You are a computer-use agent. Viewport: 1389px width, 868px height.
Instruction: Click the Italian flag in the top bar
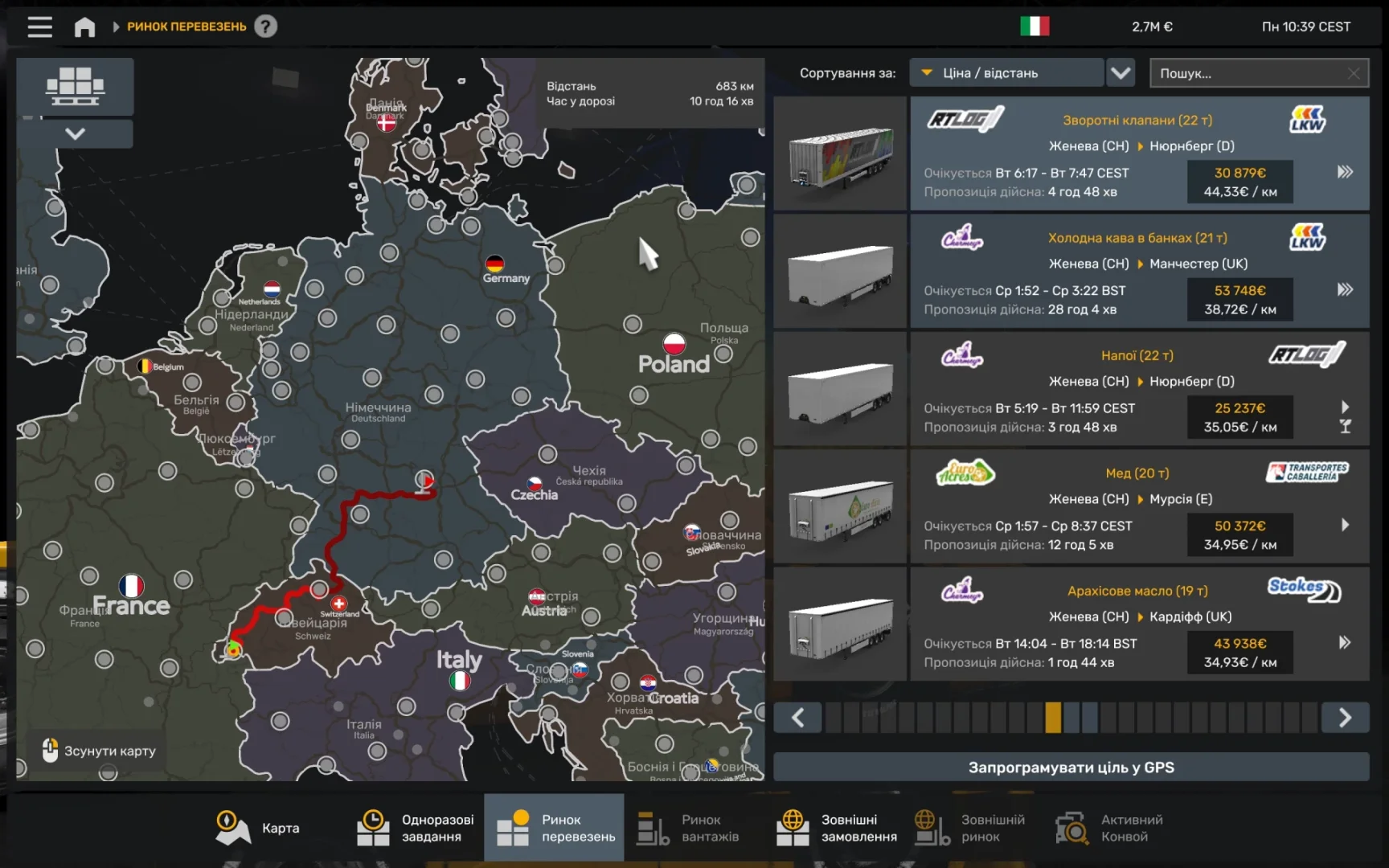pos(1035,26)
